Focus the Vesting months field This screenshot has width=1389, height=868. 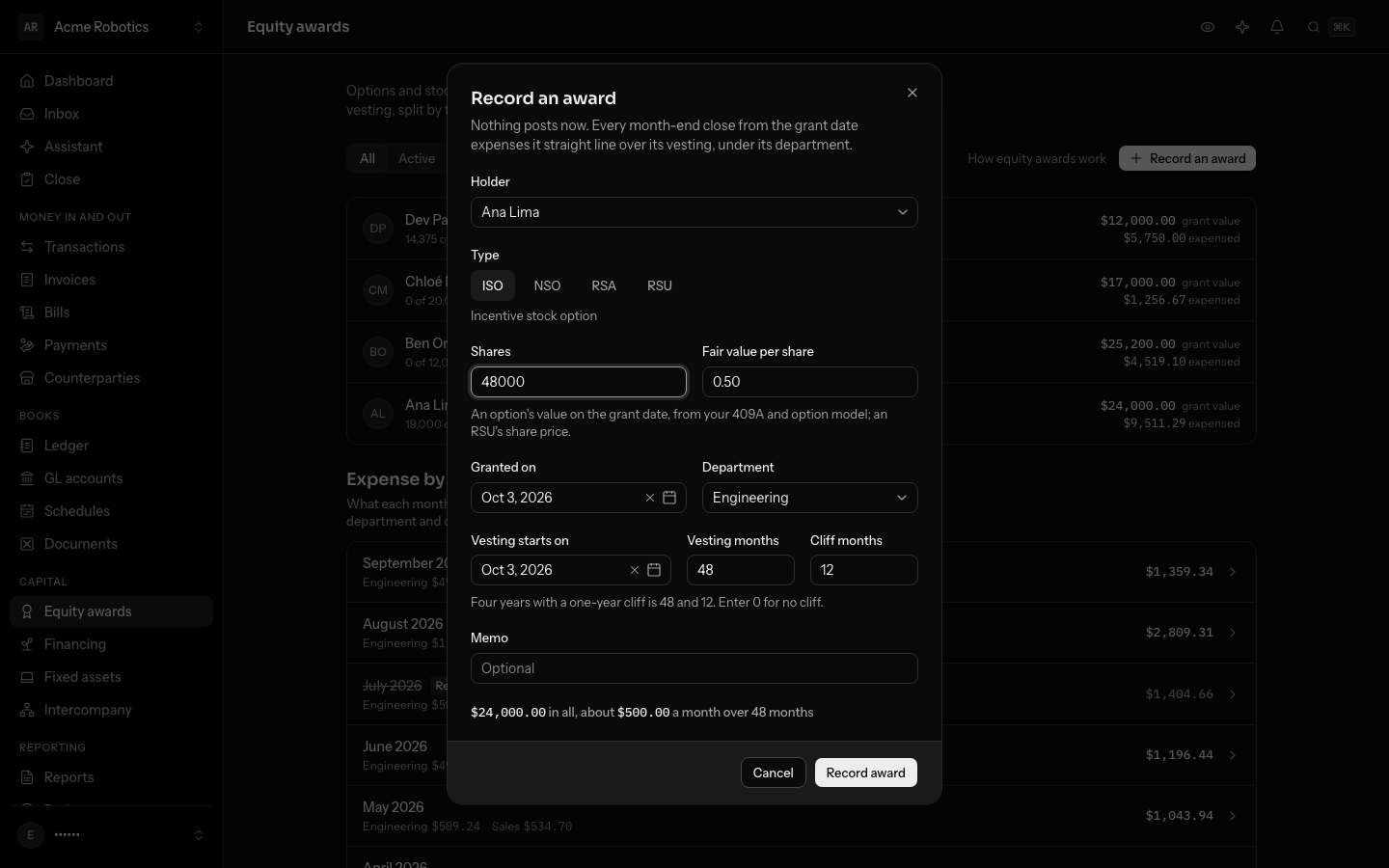point(741,570)
